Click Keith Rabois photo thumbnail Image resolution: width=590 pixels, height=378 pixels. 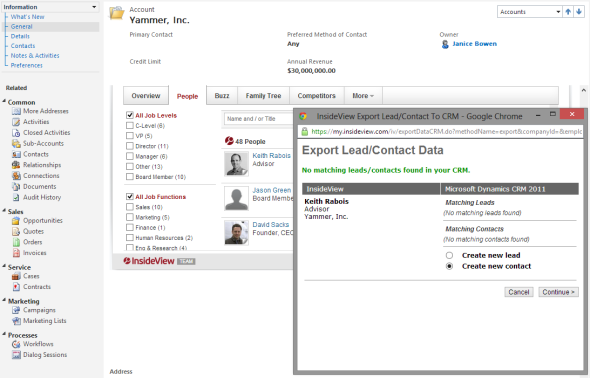point(236,164)
